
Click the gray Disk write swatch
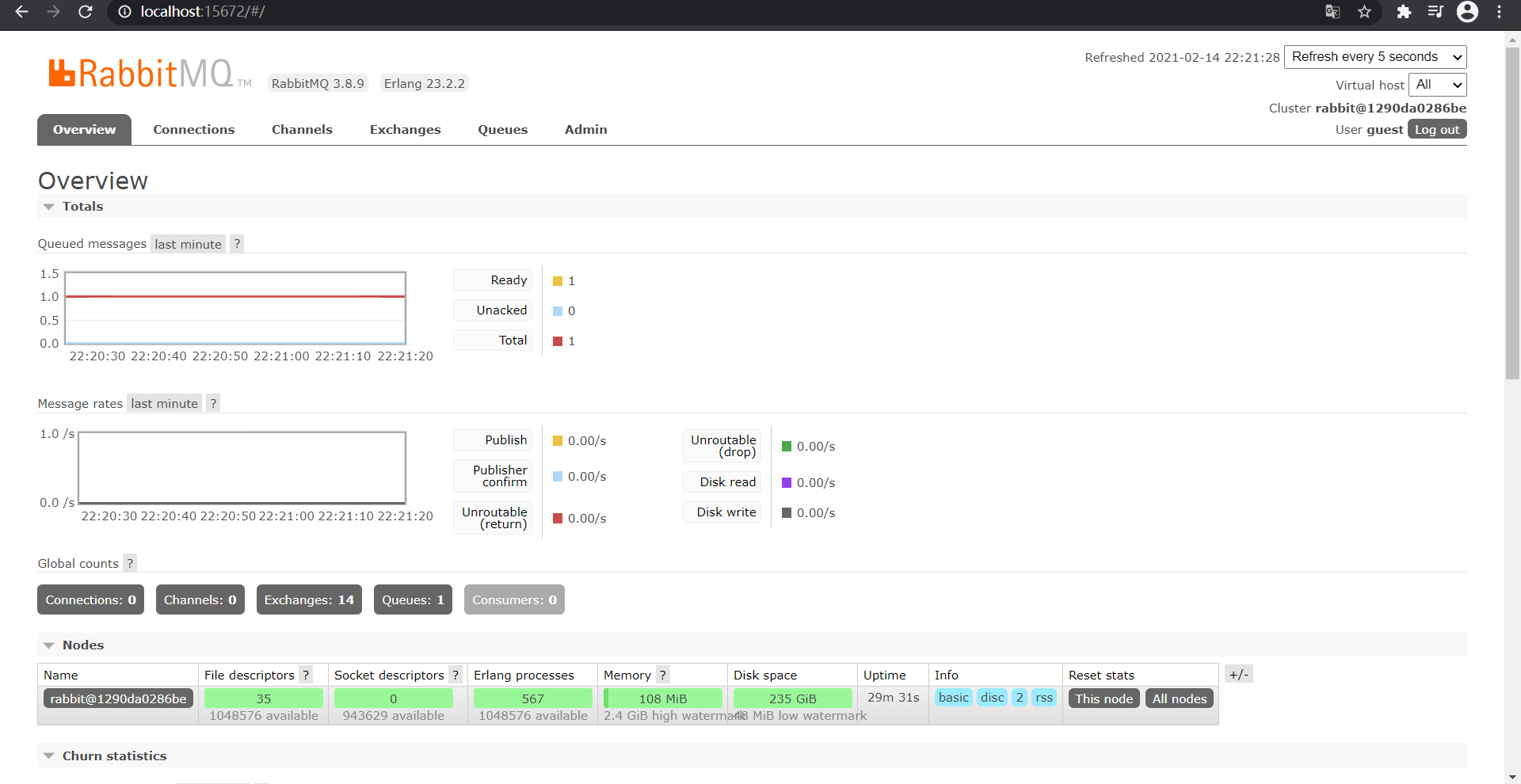(787, 513)
